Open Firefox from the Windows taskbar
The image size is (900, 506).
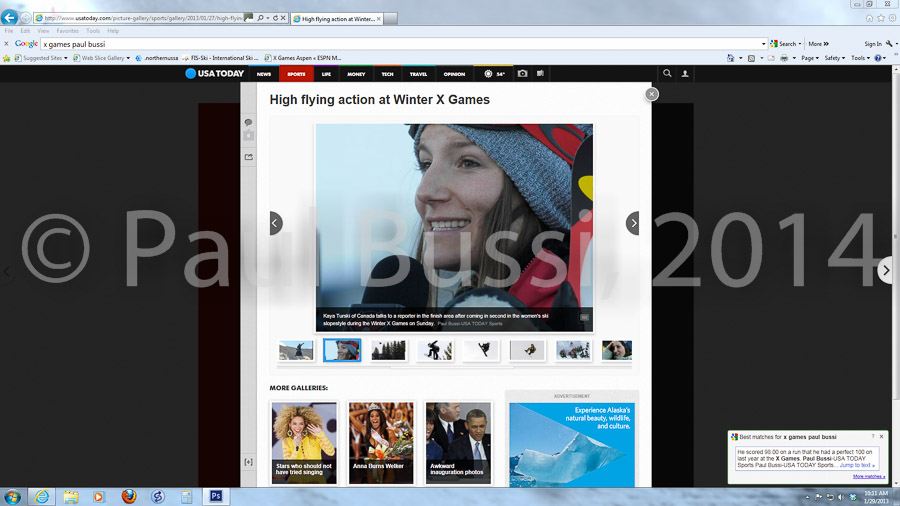coord(129,496)
